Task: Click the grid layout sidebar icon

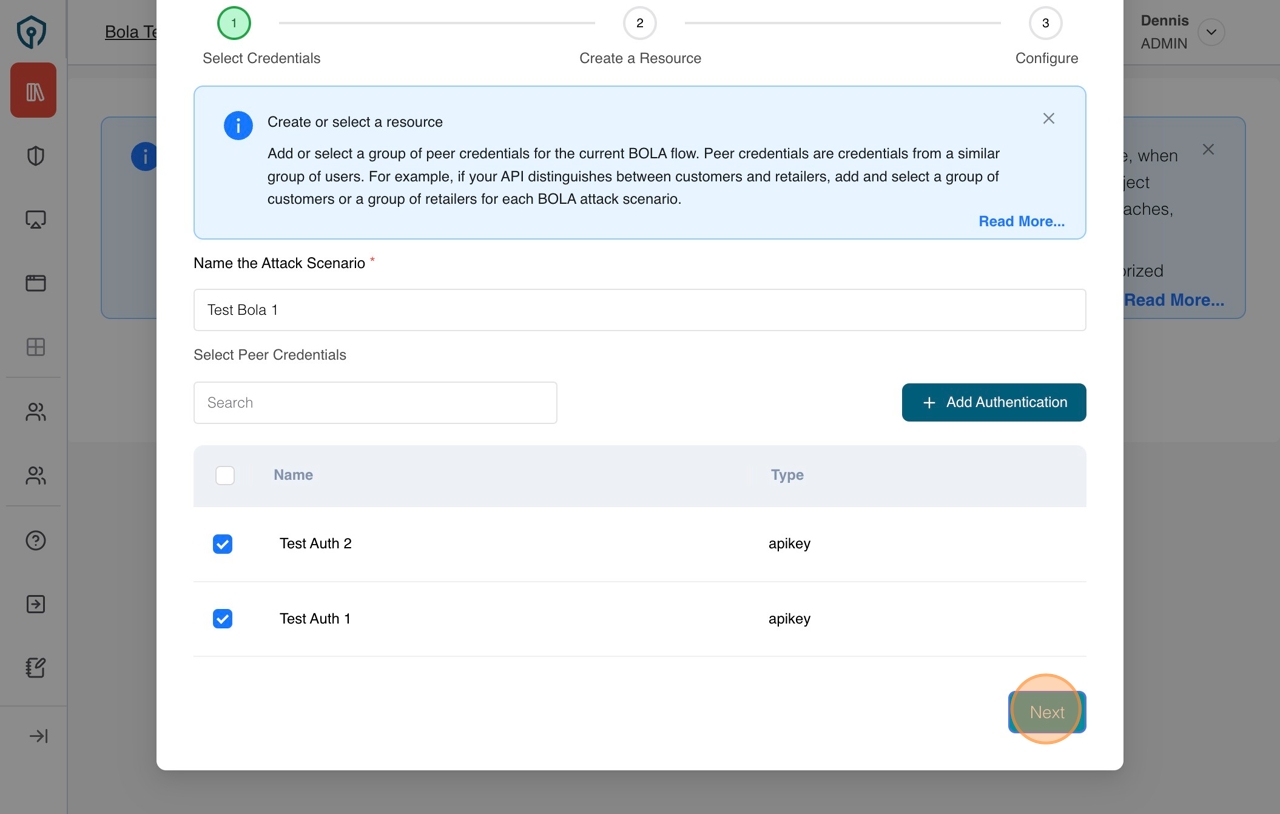Action: 36,347
